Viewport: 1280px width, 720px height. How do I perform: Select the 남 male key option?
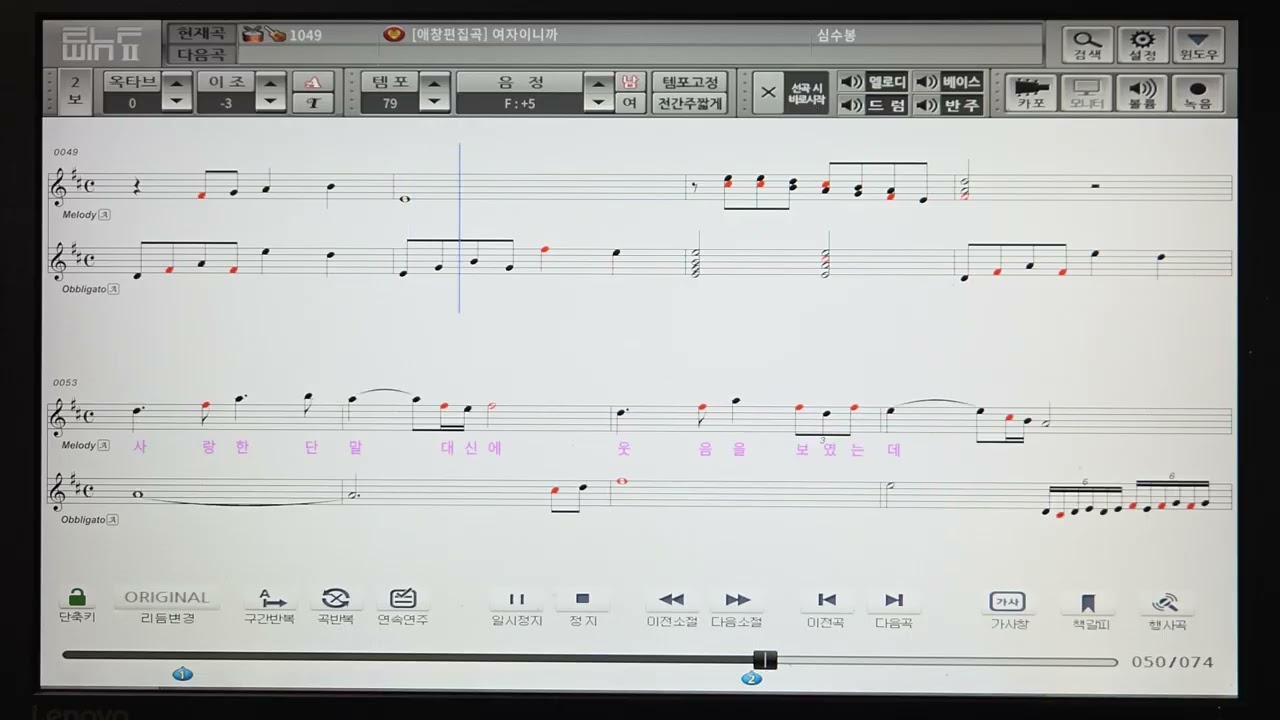point(630,82)
